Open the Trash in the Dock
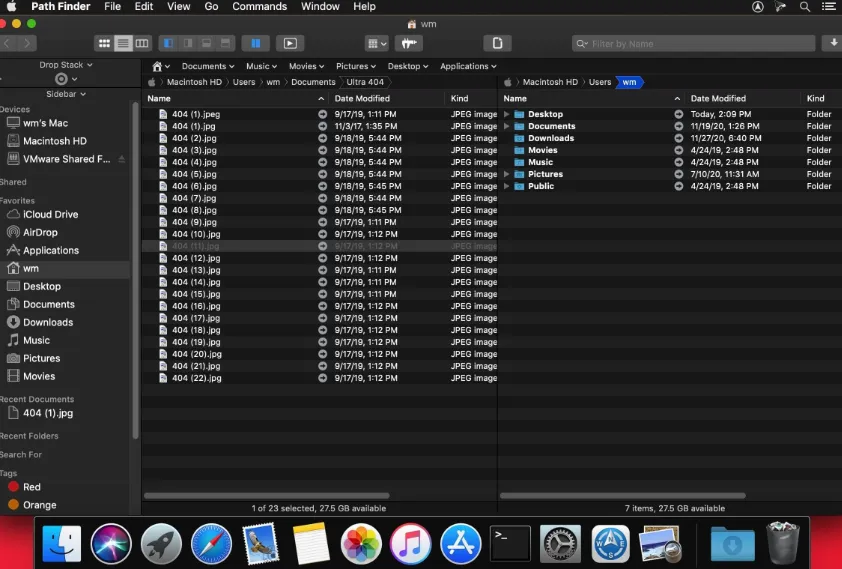The height and width of the screenshot is (569, 842). click(782, 543)
